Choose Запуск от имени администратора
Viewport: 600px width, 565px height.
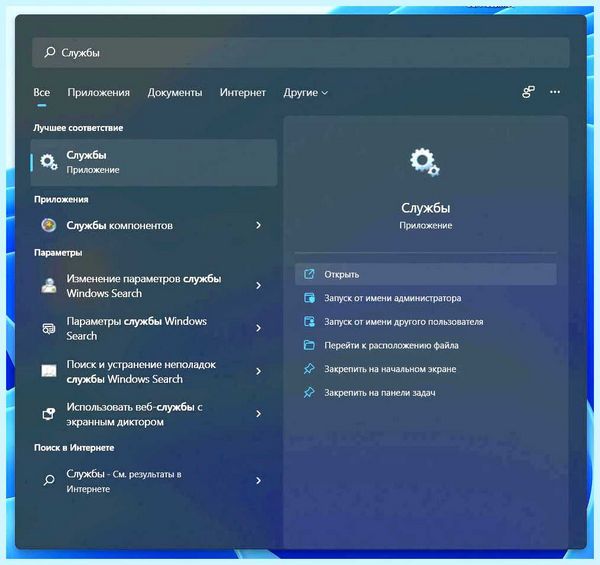pyautogui.click(x=426, y=298)
